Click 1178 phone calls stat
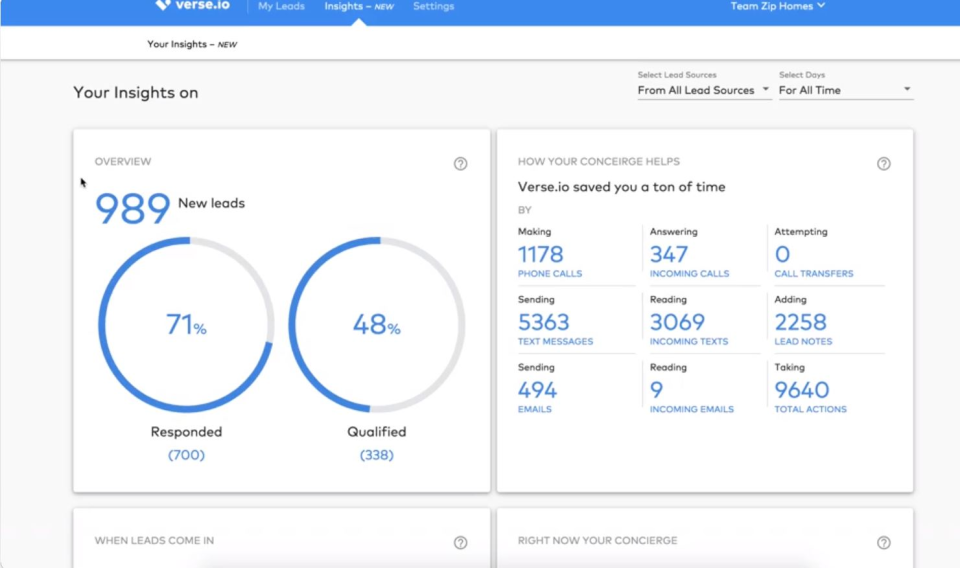The image size is (960, 568). point(540,254)
